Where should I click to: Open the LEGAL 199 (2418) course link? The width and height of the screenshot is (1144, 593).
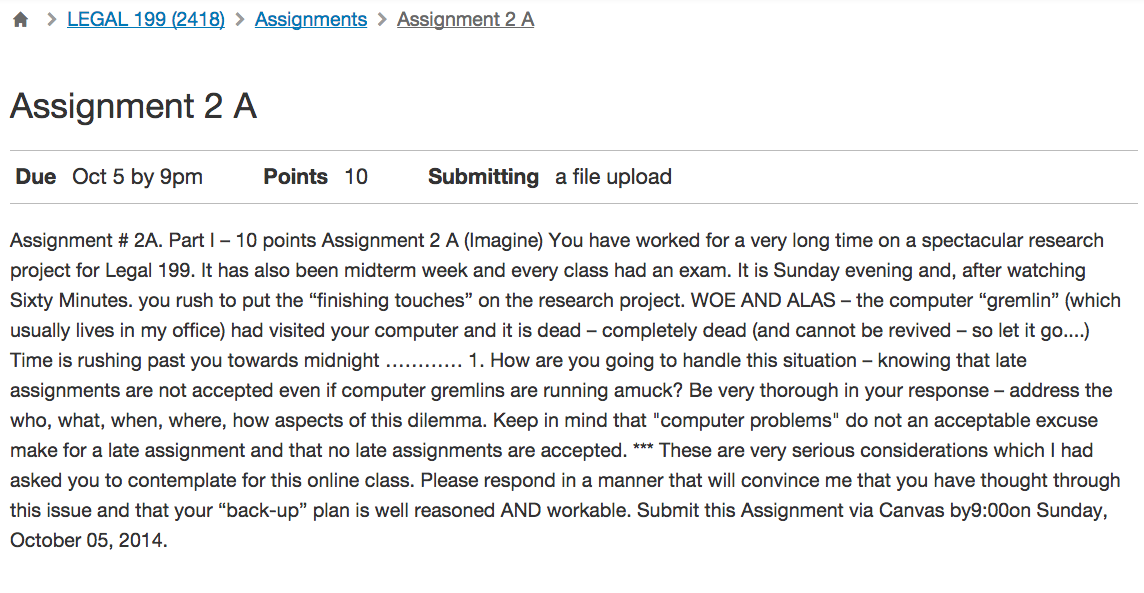(146, 20)
